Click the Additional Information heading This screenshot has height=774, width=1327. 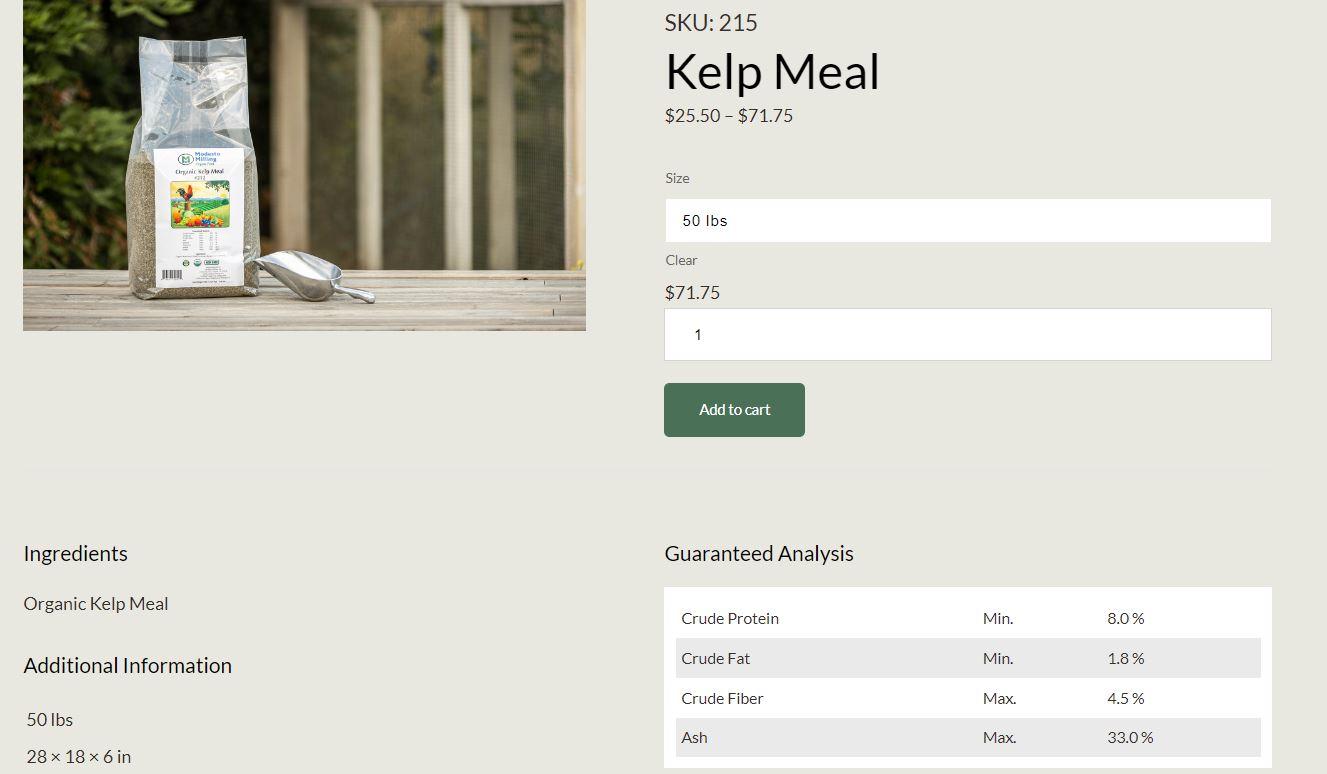tap(128, 666)
